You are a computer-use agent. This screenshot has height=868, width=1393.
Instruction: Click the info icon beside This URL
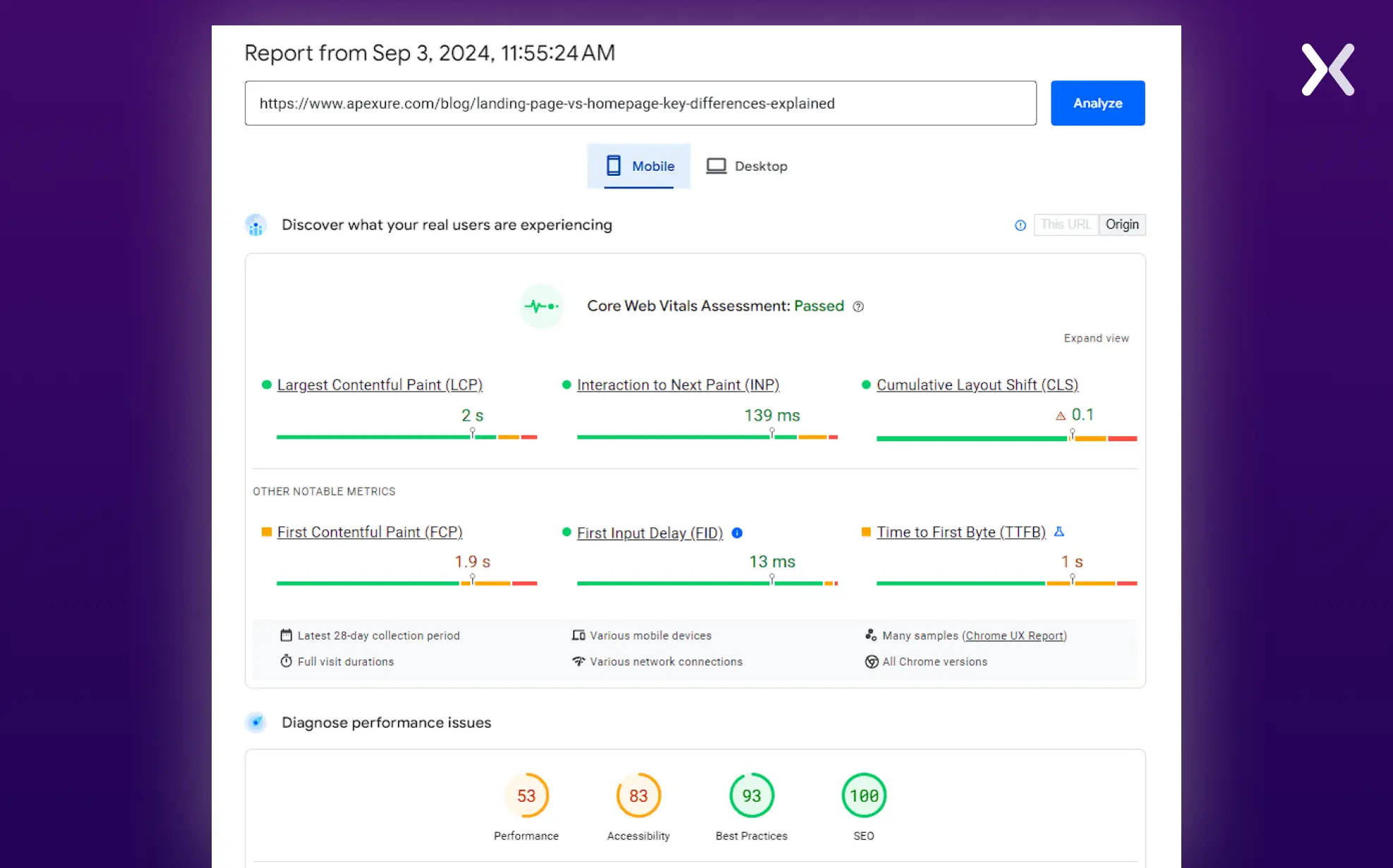[x=1020, y=225]
